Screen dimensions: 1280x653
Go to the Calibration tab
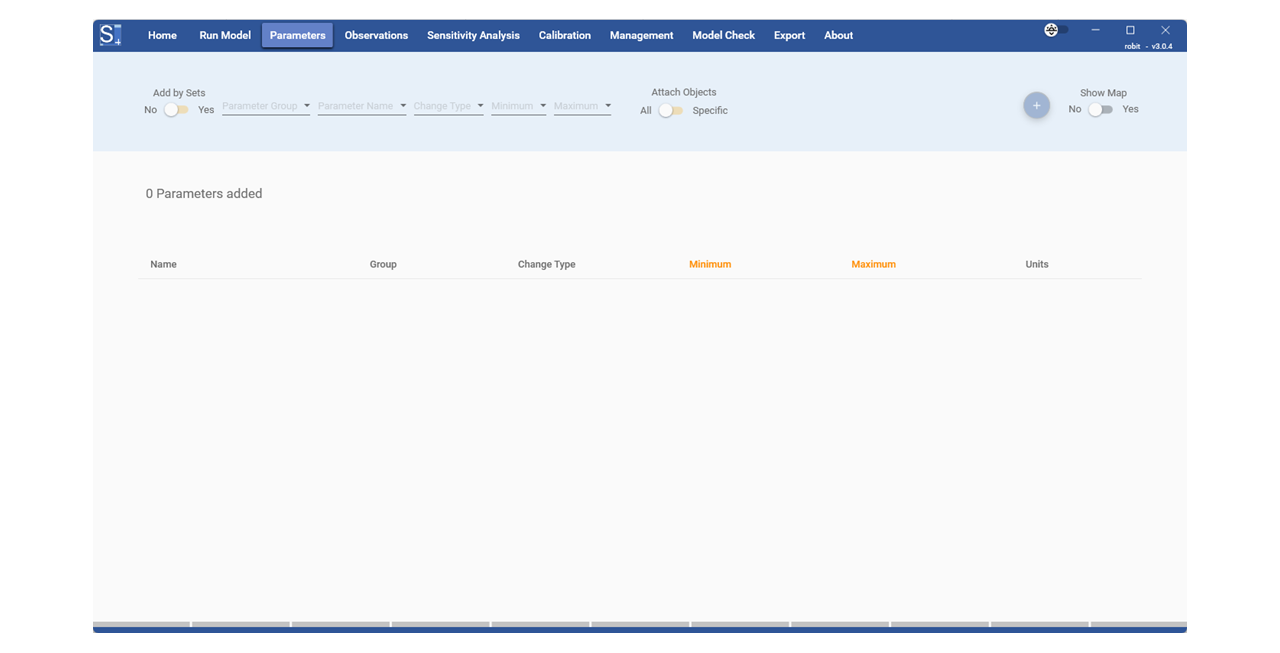click(x=564, y=35)
